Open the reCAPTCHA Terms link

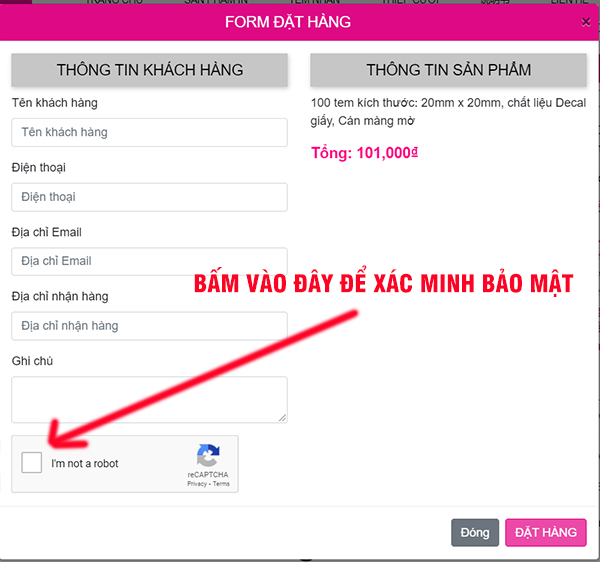[221, 484]
